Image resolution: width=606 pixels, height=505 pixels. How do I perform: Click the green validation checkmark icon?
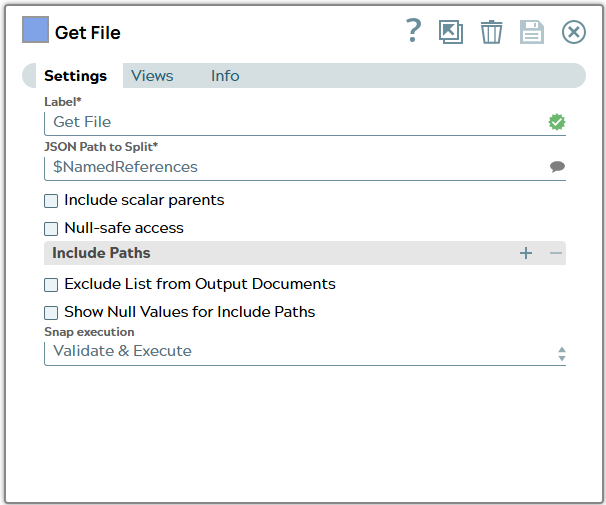(557, 122)
